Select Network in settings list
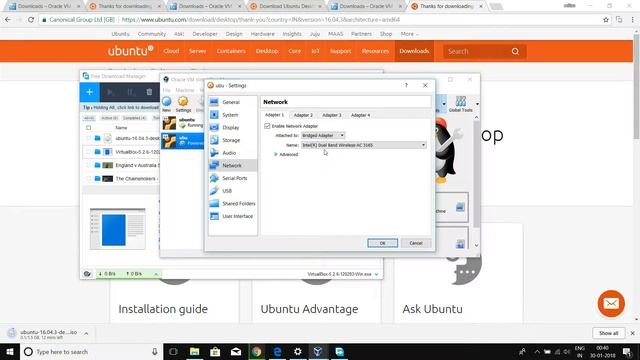The image size is (640, 360). point(232,166)
